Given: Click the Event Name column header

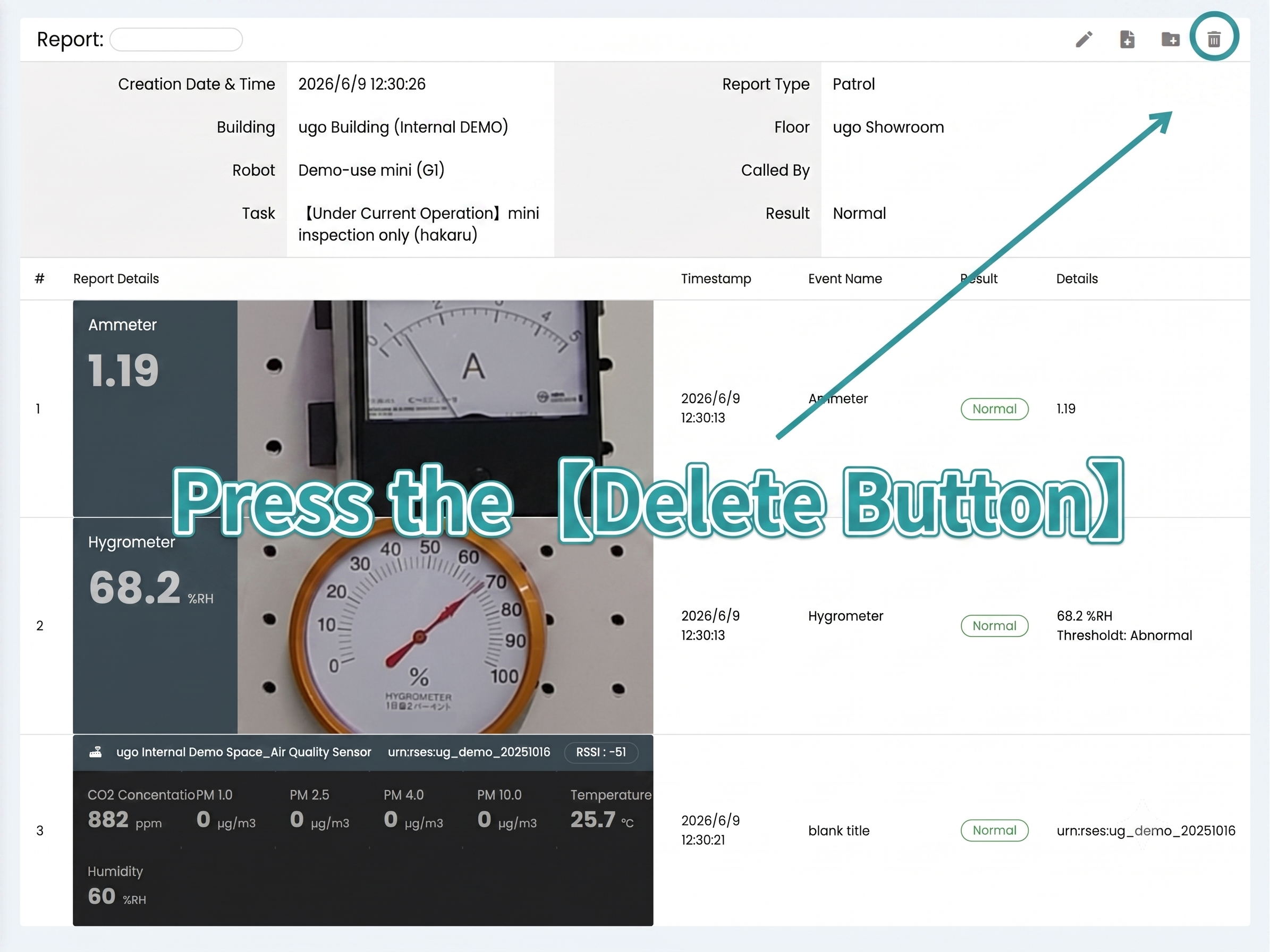Looking at the screenshot, I should click(845, 279).
